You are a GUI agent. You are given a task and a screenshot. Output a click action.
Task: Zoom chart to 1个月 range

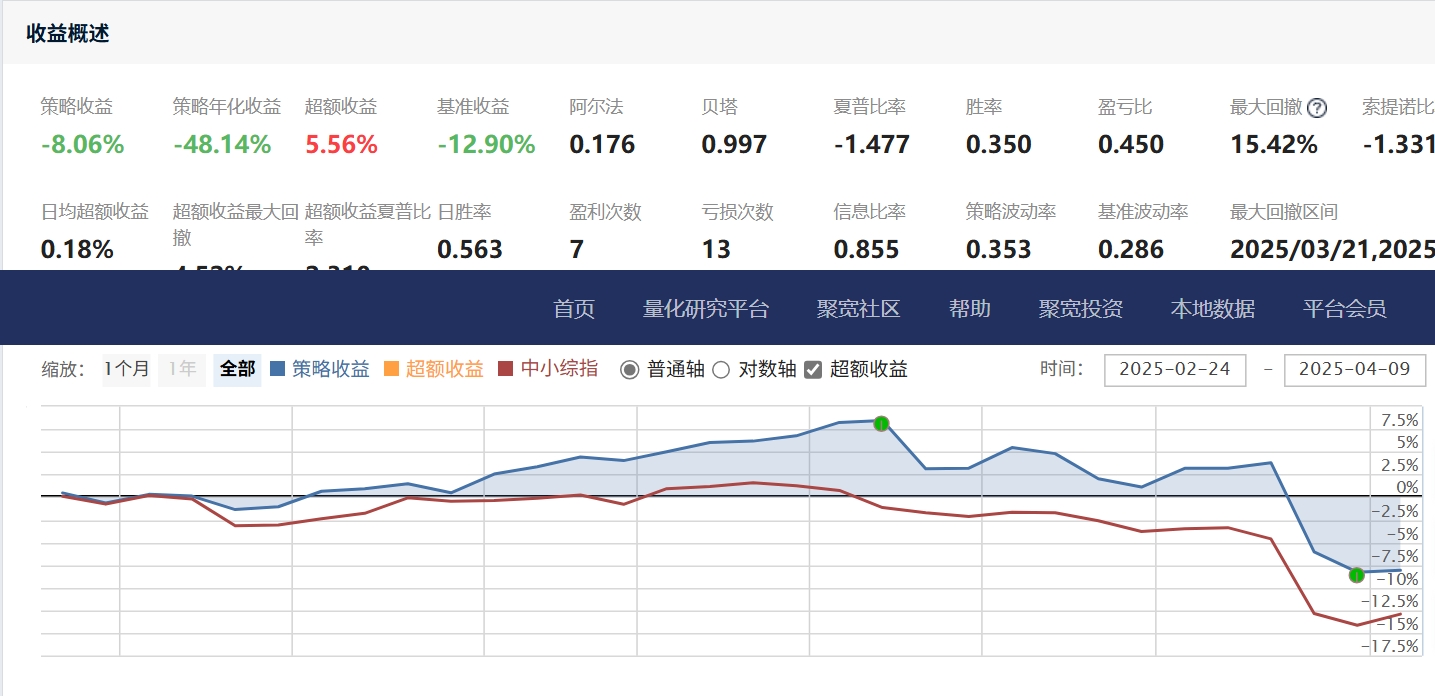126,370
